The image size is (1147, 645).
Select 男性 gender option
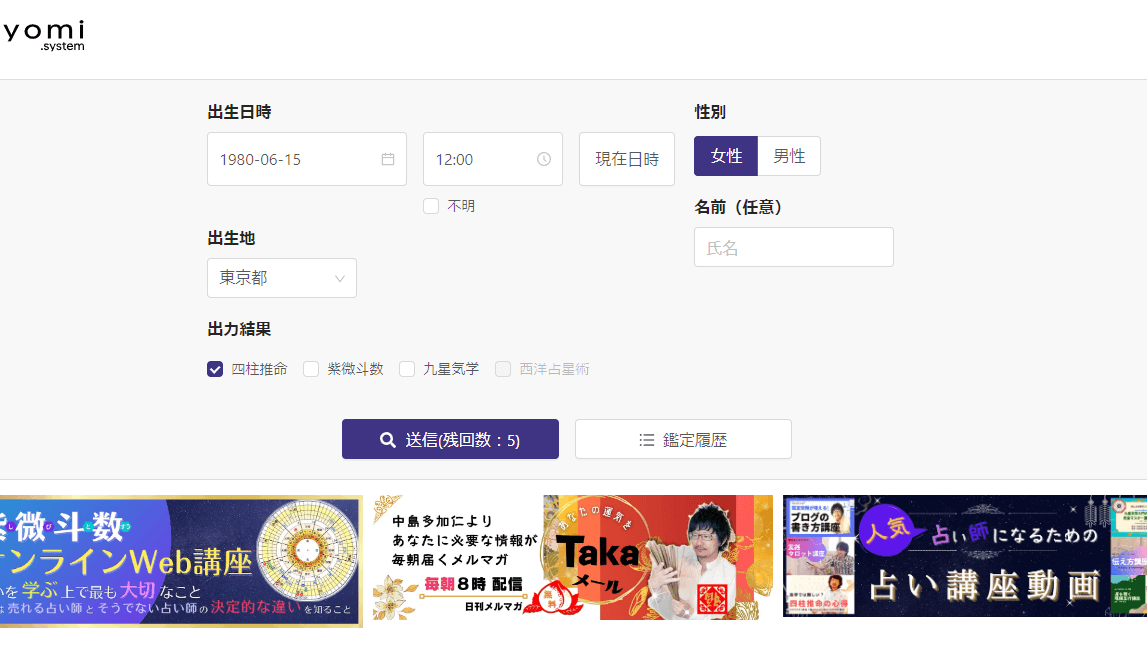(789, 156)
